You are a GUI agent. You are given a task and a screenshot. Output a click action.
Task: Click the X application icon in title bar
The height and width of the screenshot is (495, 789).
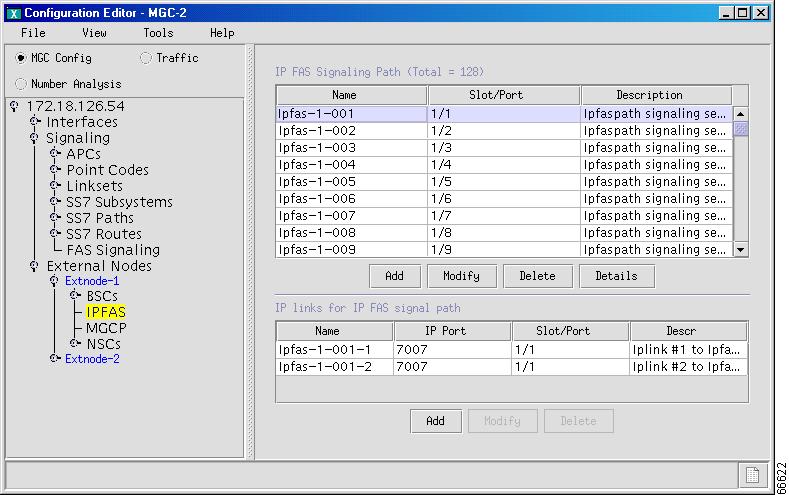(x=13, y=12)
